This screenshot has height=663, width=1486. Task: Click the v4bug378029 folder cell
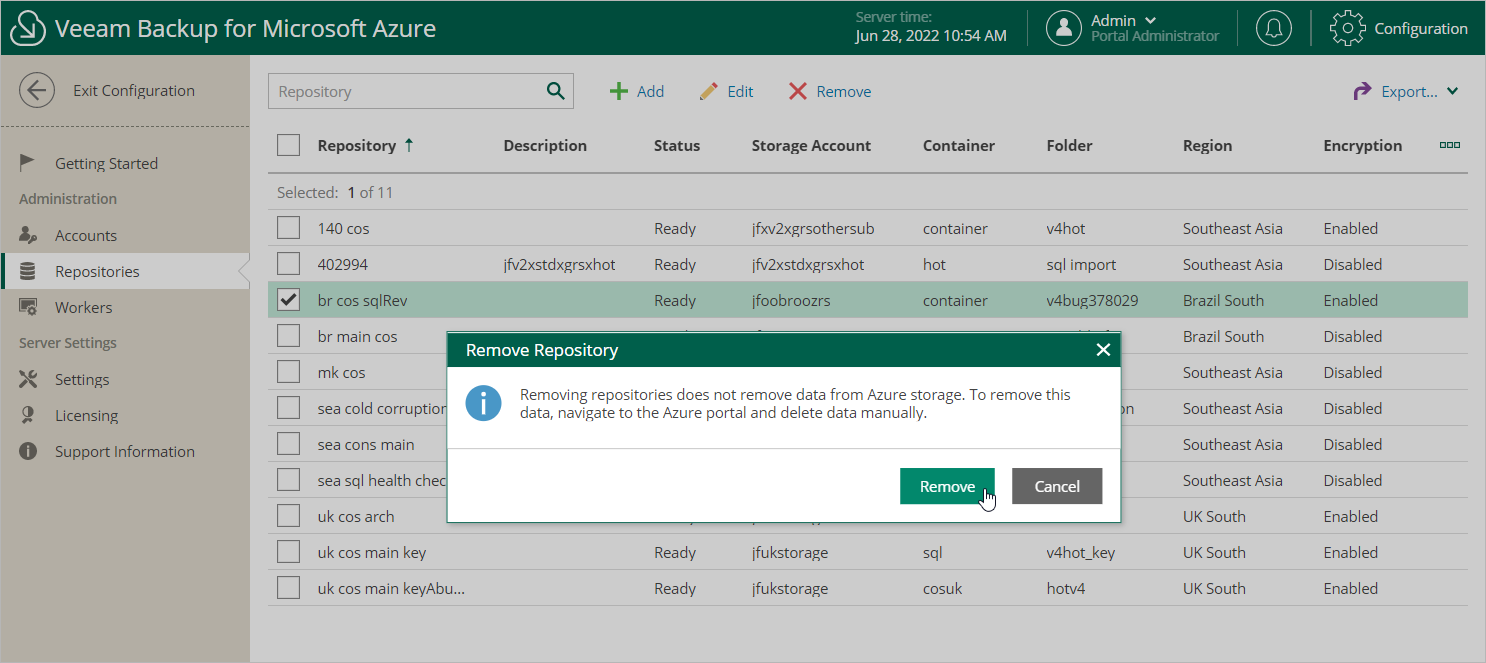tap(1092, 300)
